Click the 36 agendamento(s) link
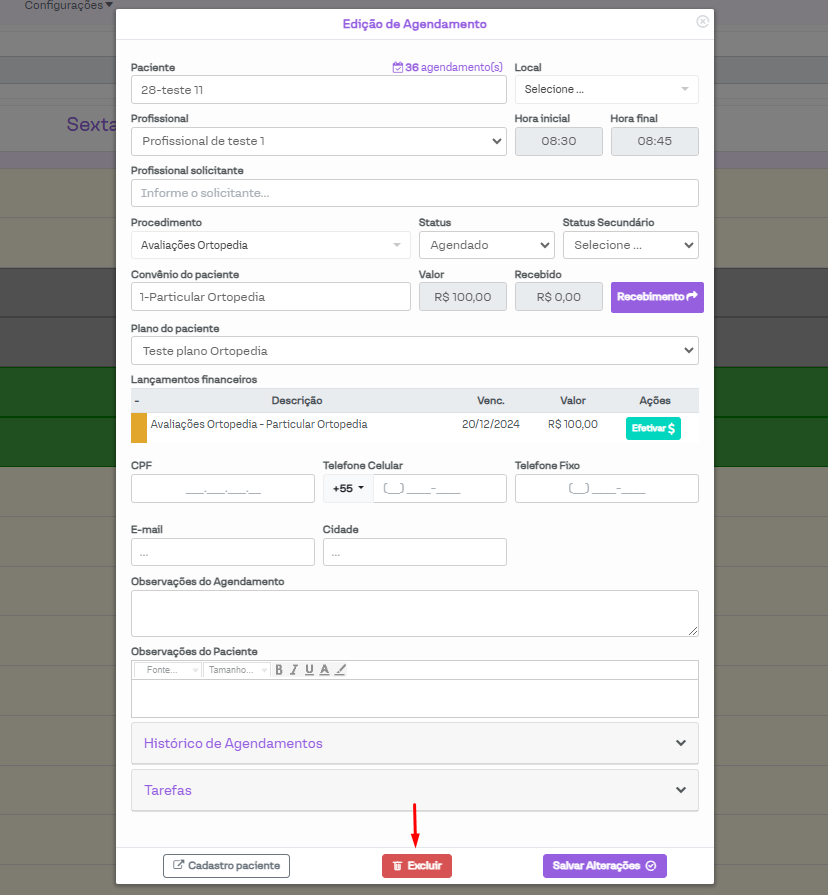The height and width of the screenshot is (895, 828). point(448,68)
